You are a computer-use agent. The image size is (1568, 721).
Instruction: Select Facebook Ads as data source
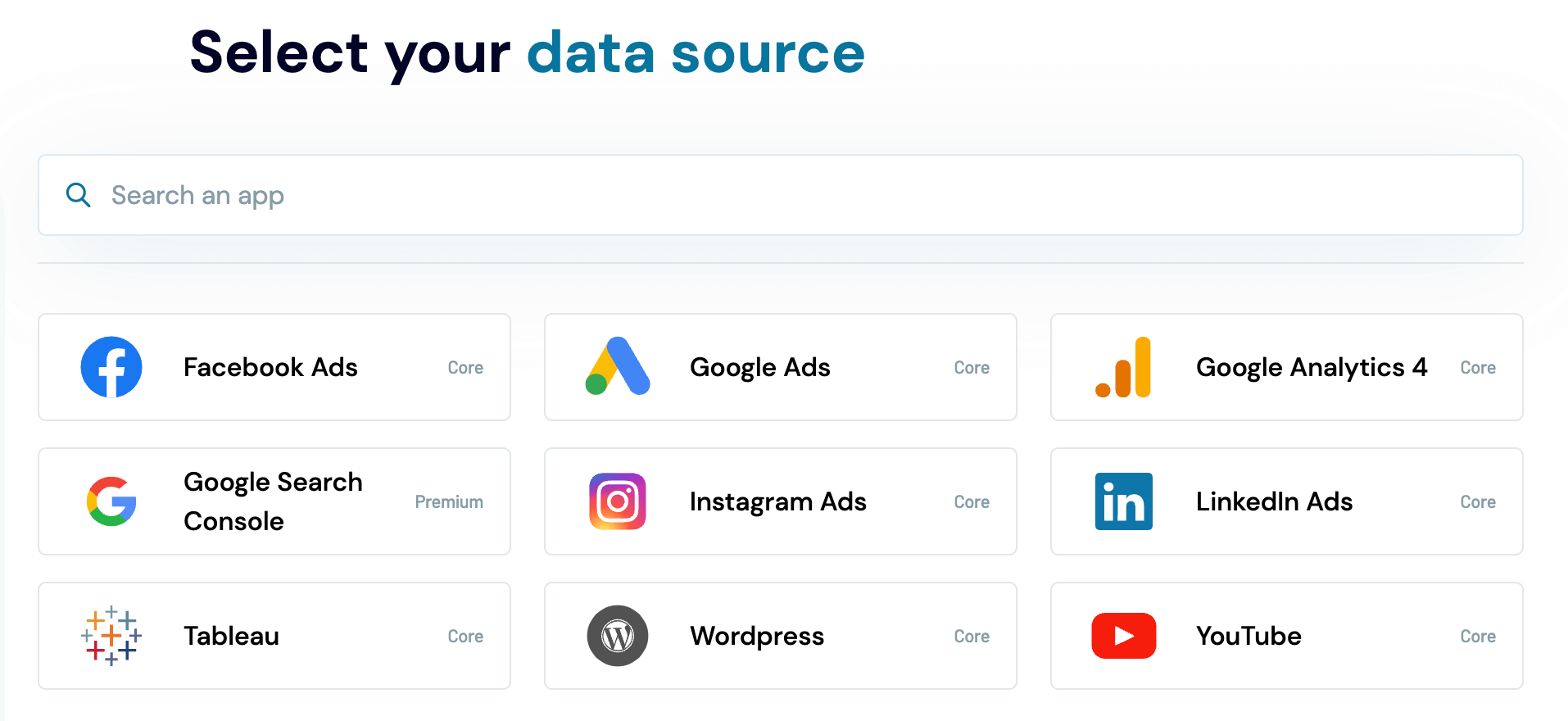coord(274,367)
